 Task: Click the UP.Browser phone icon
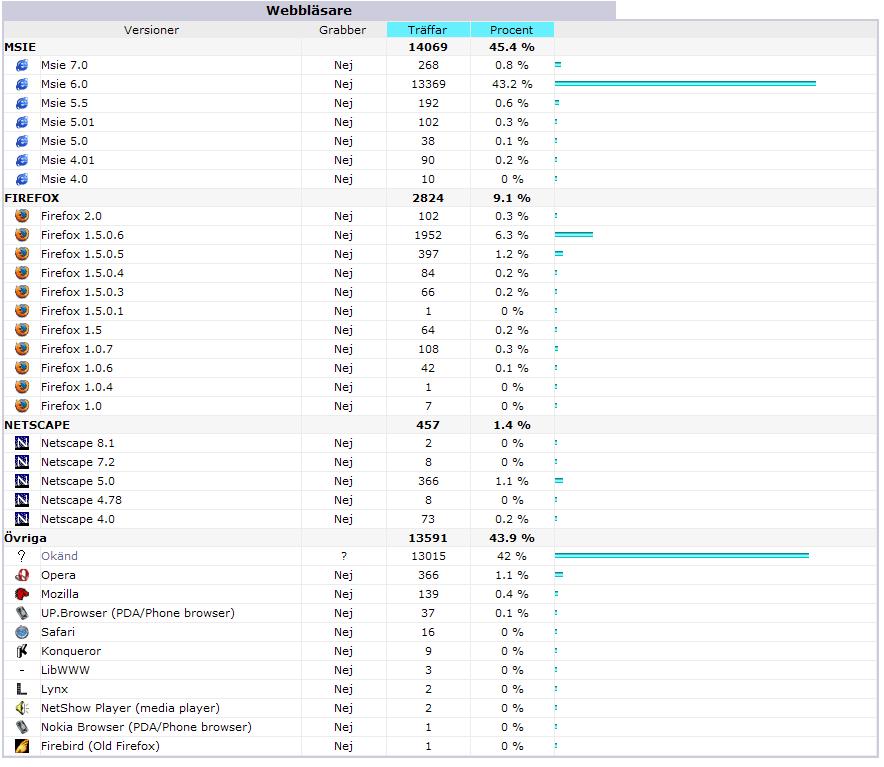(22, 613)
